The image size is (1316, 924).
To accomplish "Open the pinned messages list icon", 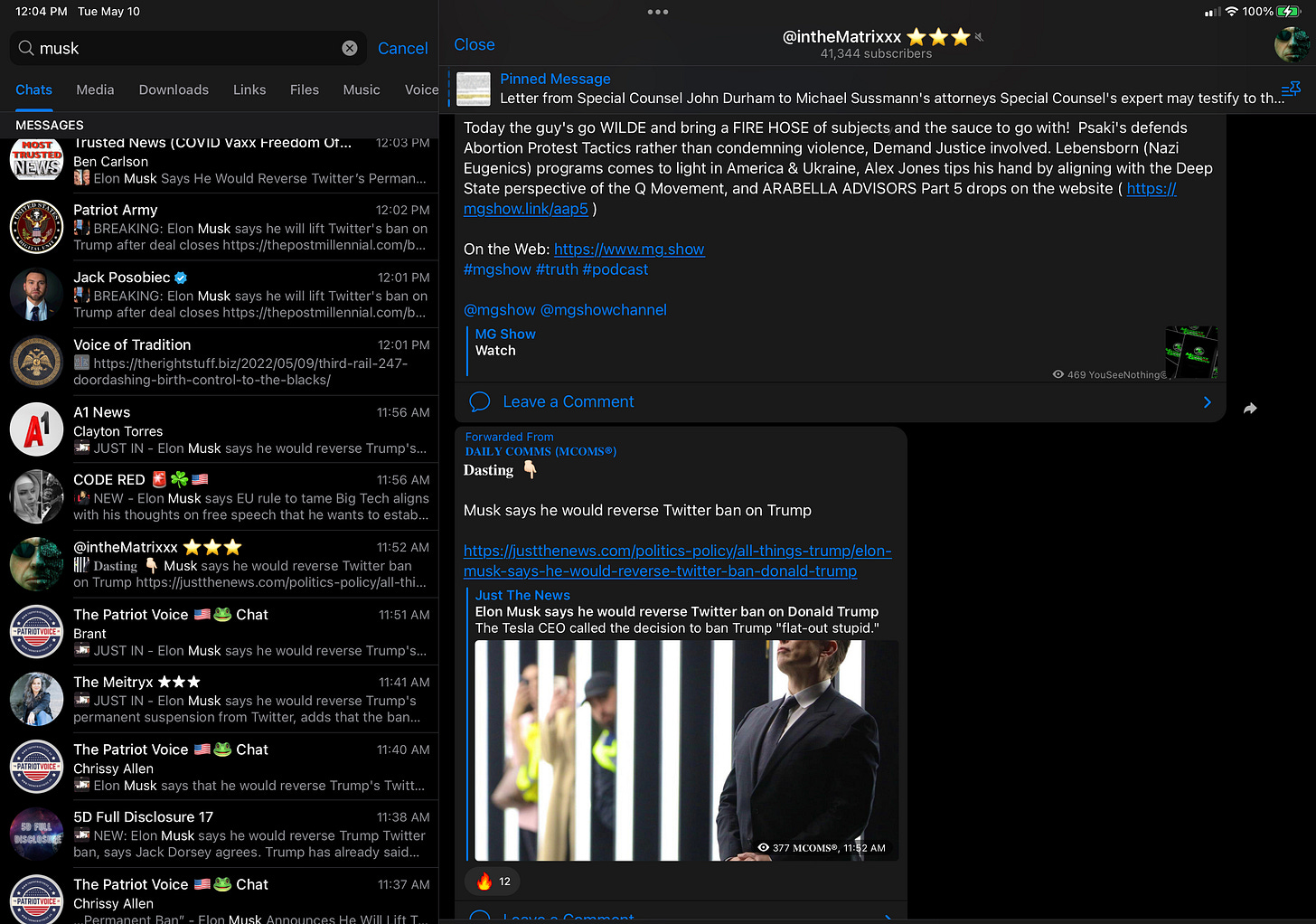I will 1291,89.
